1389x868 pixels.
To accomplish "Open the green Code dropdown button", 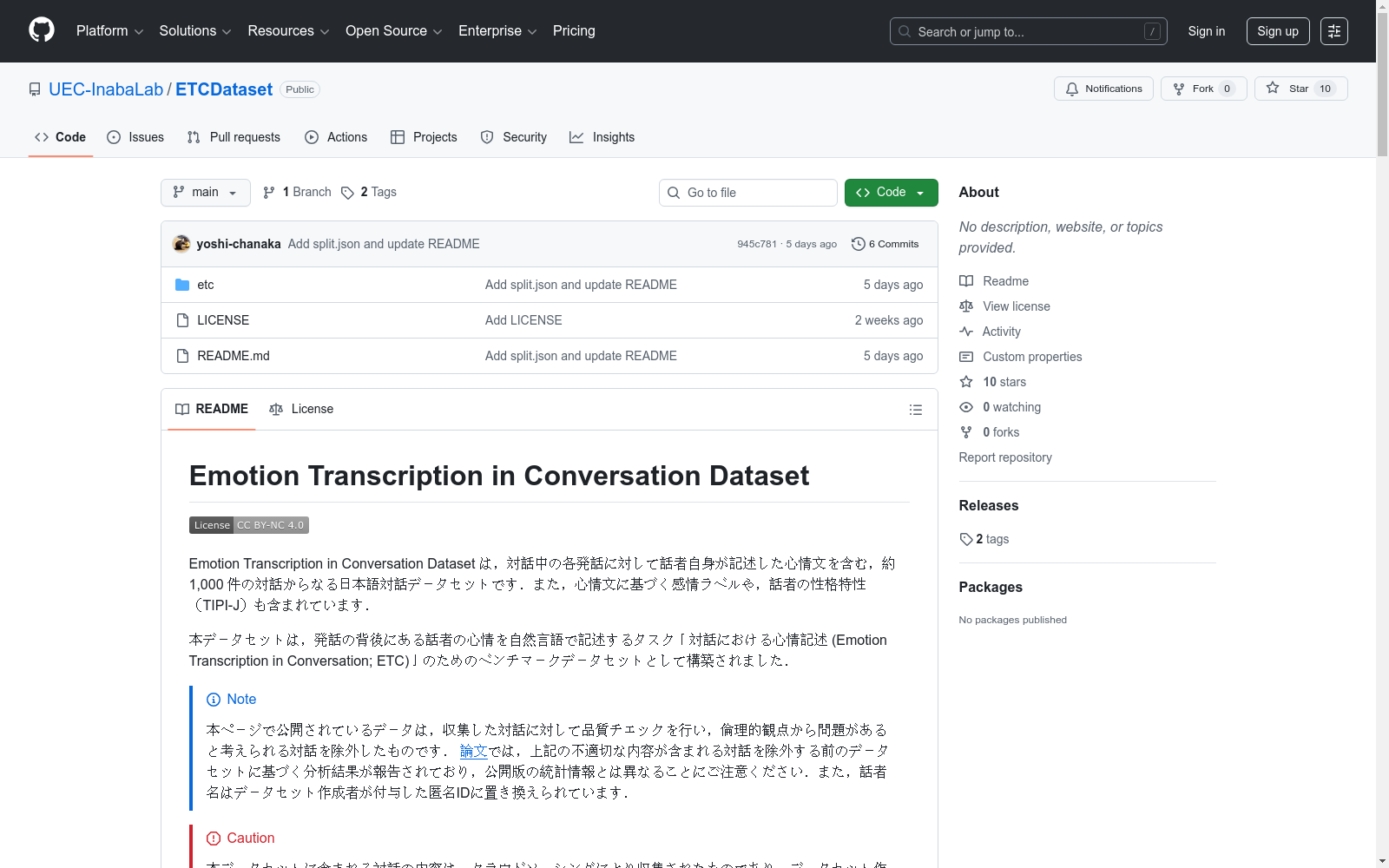I will [x=892, y=193].
